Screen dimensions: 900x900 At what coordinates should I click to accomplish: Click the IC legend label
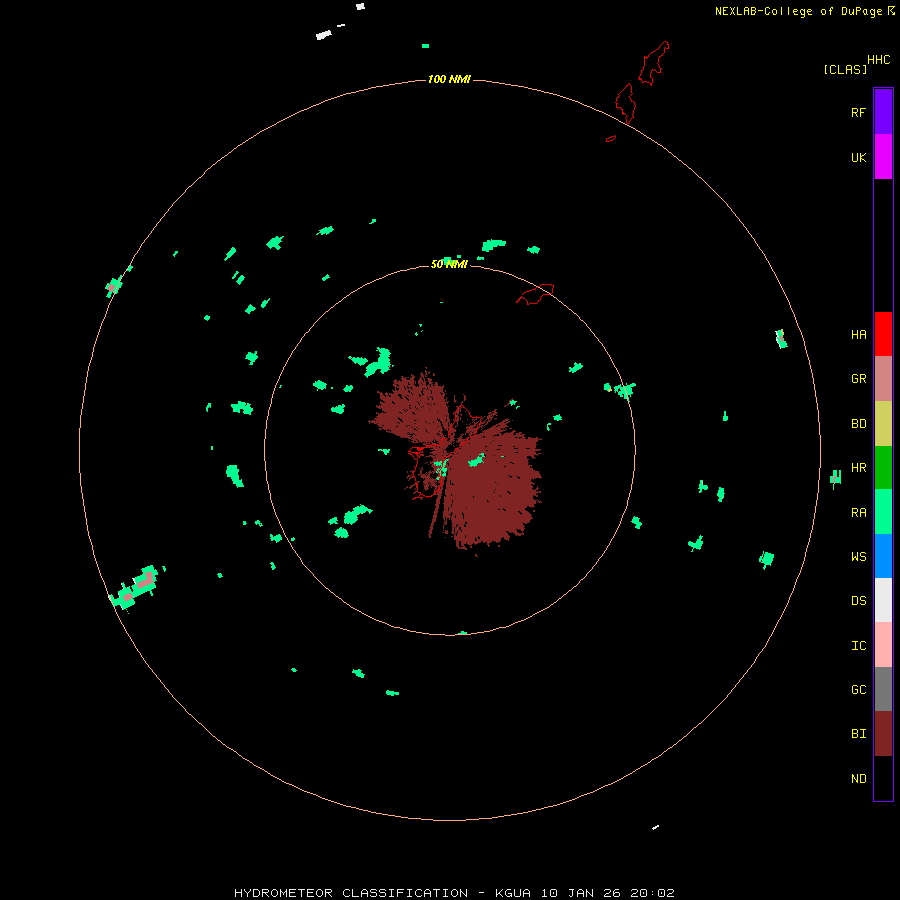pyautogui.click(x=858, y=646)
